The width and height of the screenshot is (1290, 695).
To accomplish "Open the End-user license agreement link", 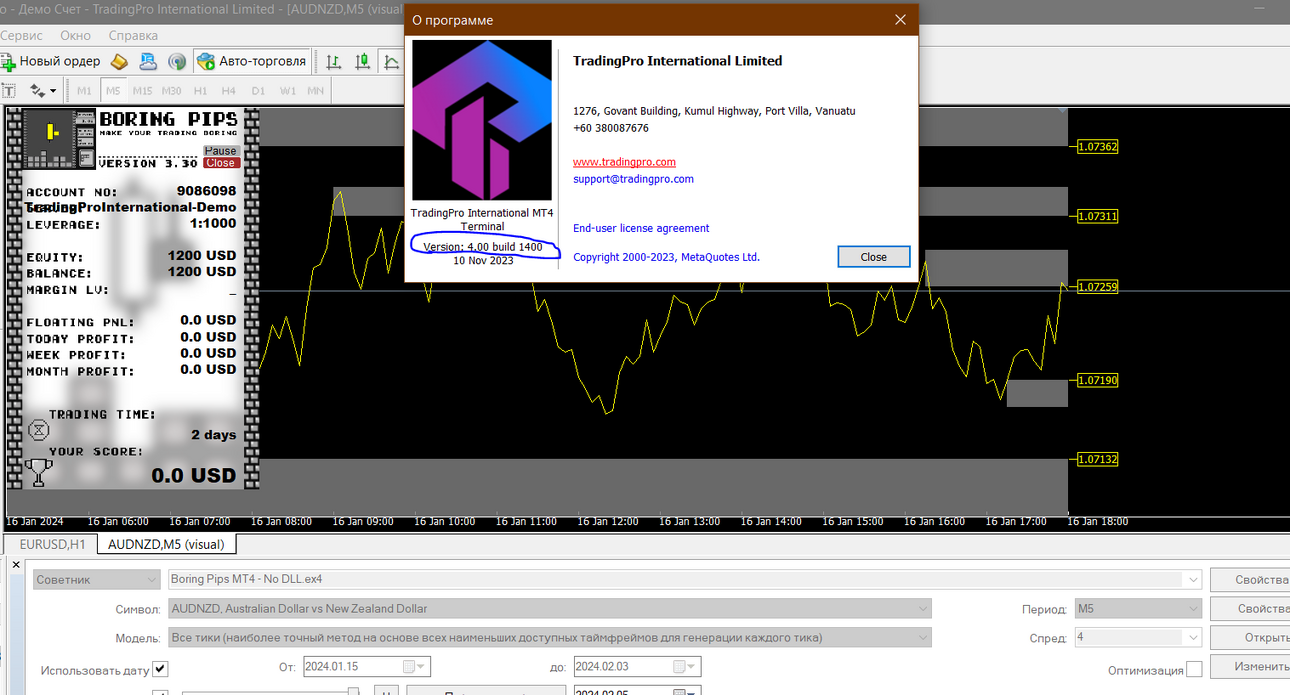I will pyautogui.click(x=641, y=228).
